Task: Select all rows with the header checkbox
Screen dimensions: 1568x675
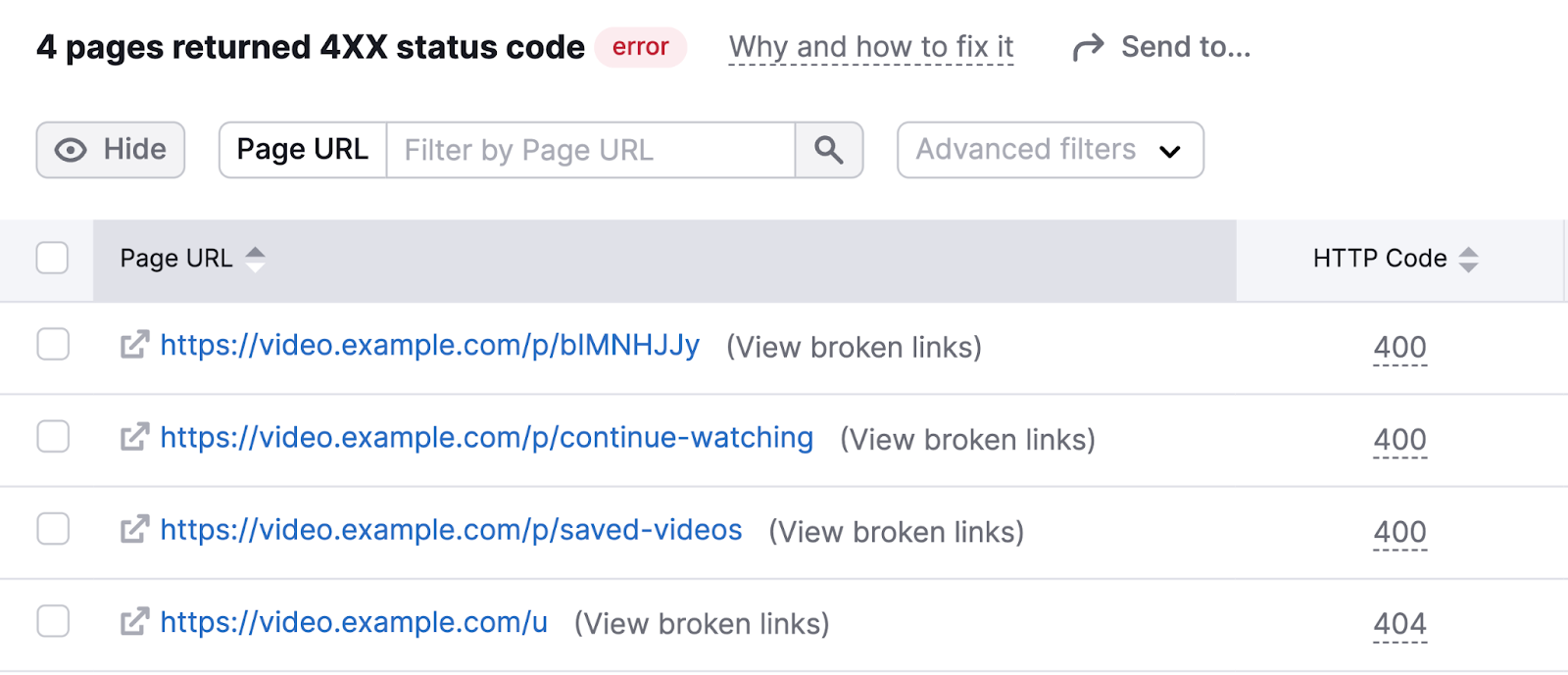Action: pyautogui.click(x=52, y=258)
